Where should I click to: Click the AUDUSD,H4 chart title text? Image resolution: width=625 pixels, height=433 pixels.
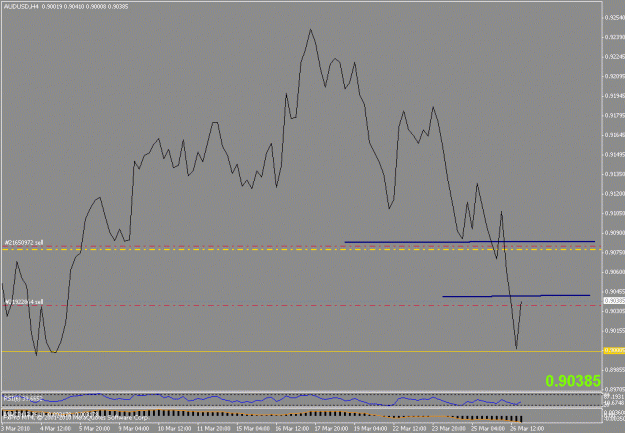point(21,7)
